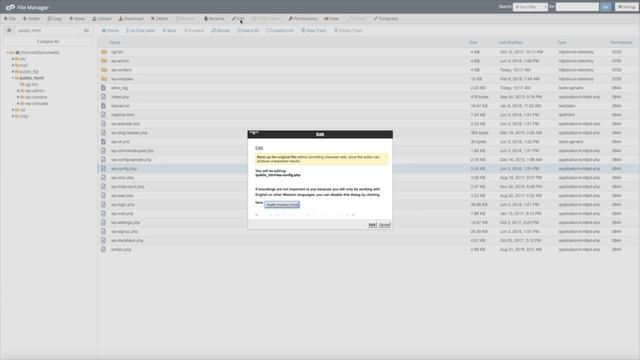Click Unselect All in the navigation bar

280,31
